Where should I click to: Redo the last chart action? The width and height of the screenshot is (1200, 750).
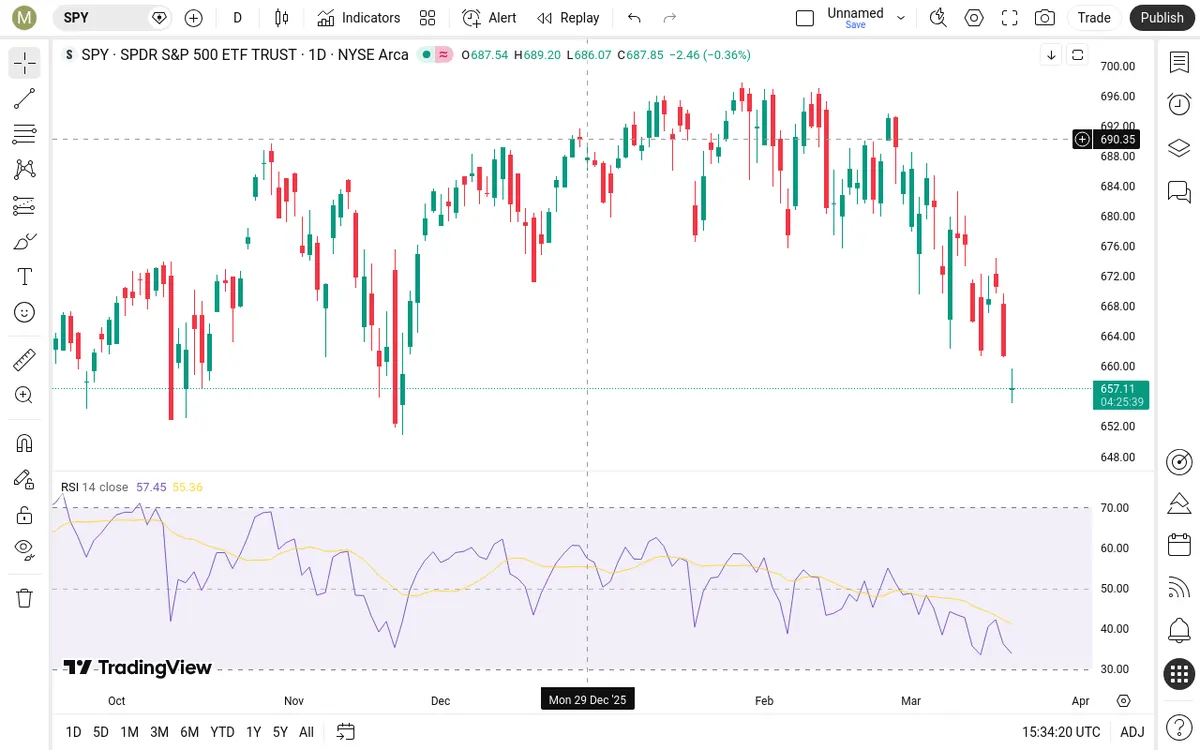coord(670,17)
